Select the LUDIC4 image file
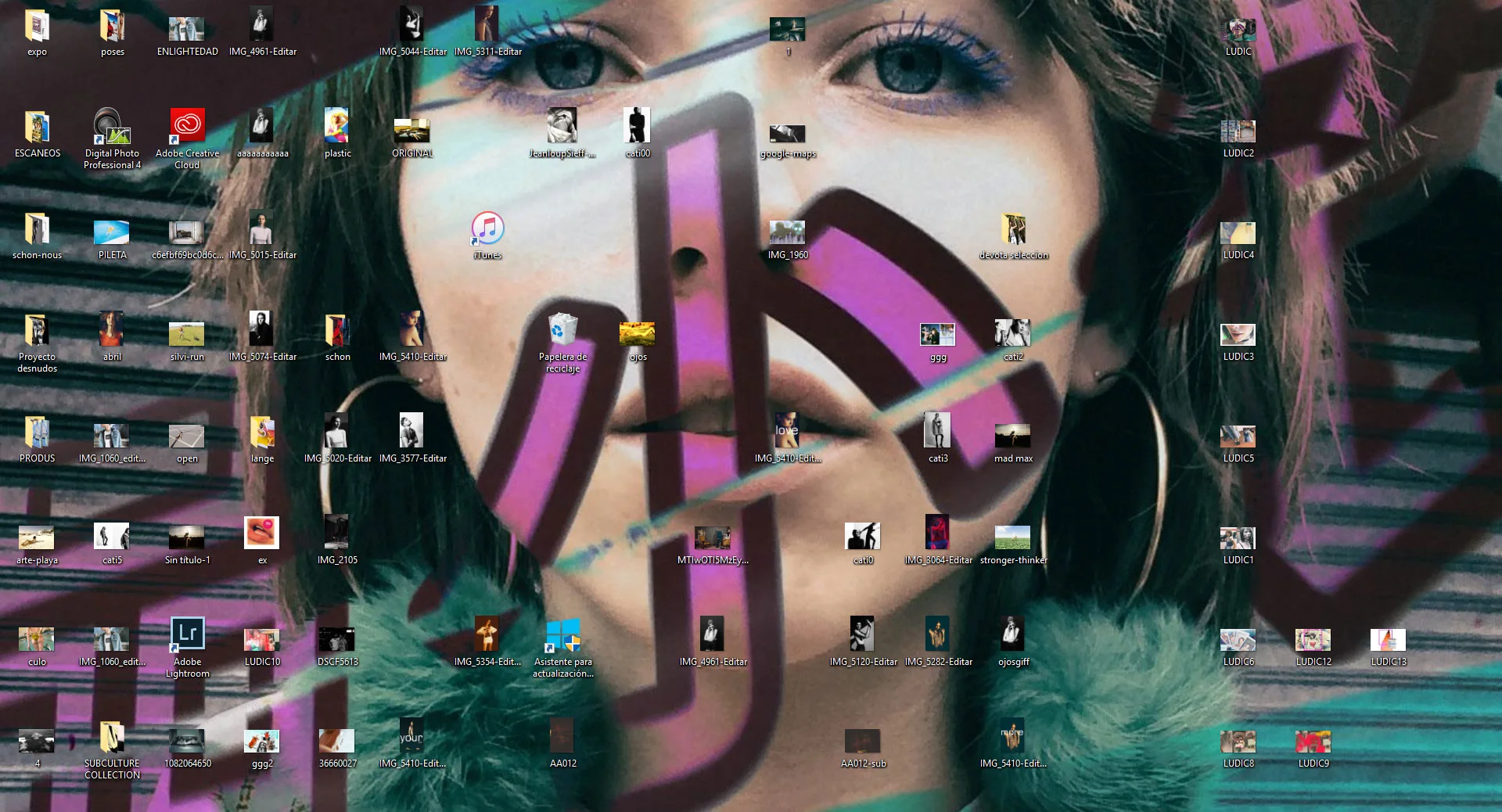This screenshot has height=812, width=1502. coord(1238,232)
